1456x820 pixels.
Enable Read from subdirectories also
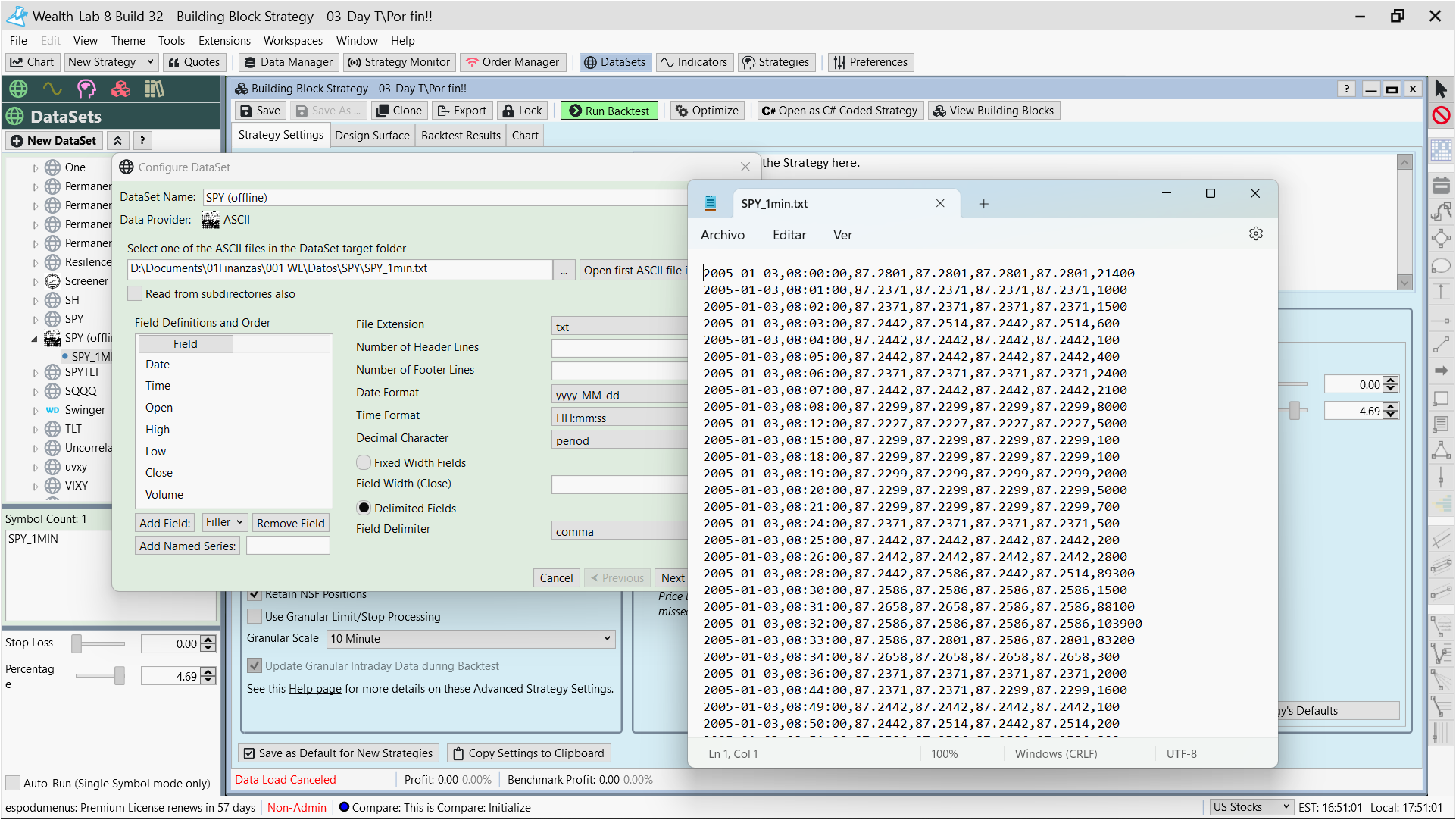[136, 294]
